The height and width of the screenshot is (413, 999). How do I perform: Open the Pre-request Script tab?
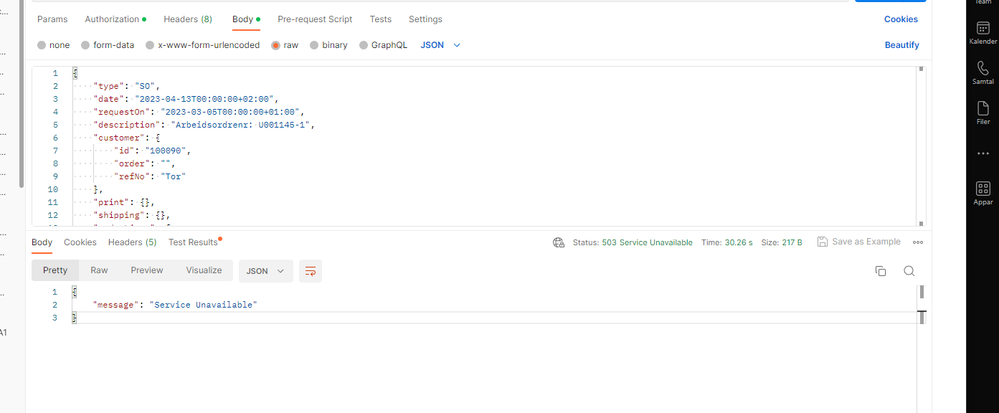[315, 19]
